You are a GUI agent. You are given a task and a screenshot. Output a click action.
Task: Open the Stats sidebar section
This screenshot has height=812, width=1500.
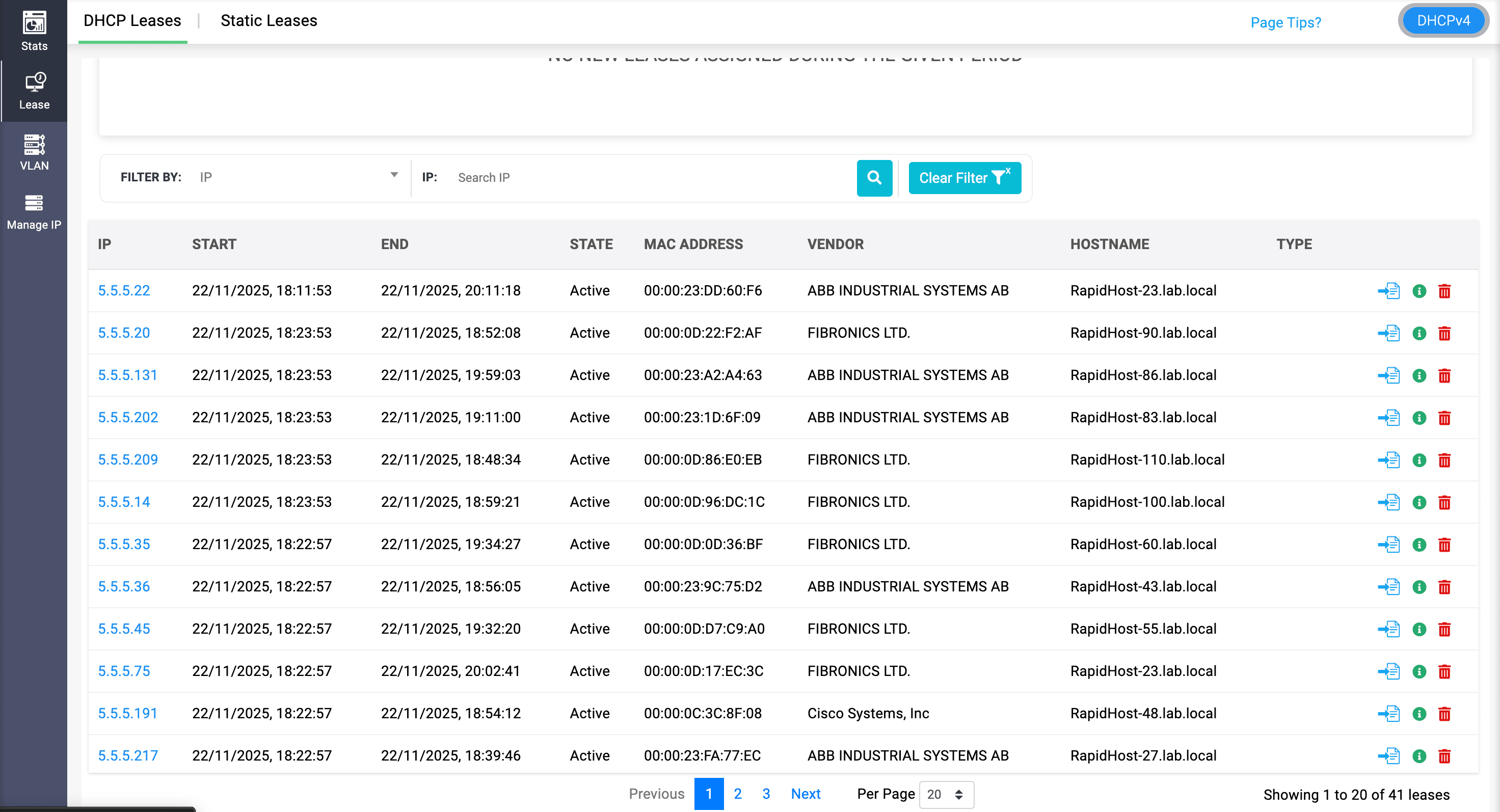tap(34, 31)
